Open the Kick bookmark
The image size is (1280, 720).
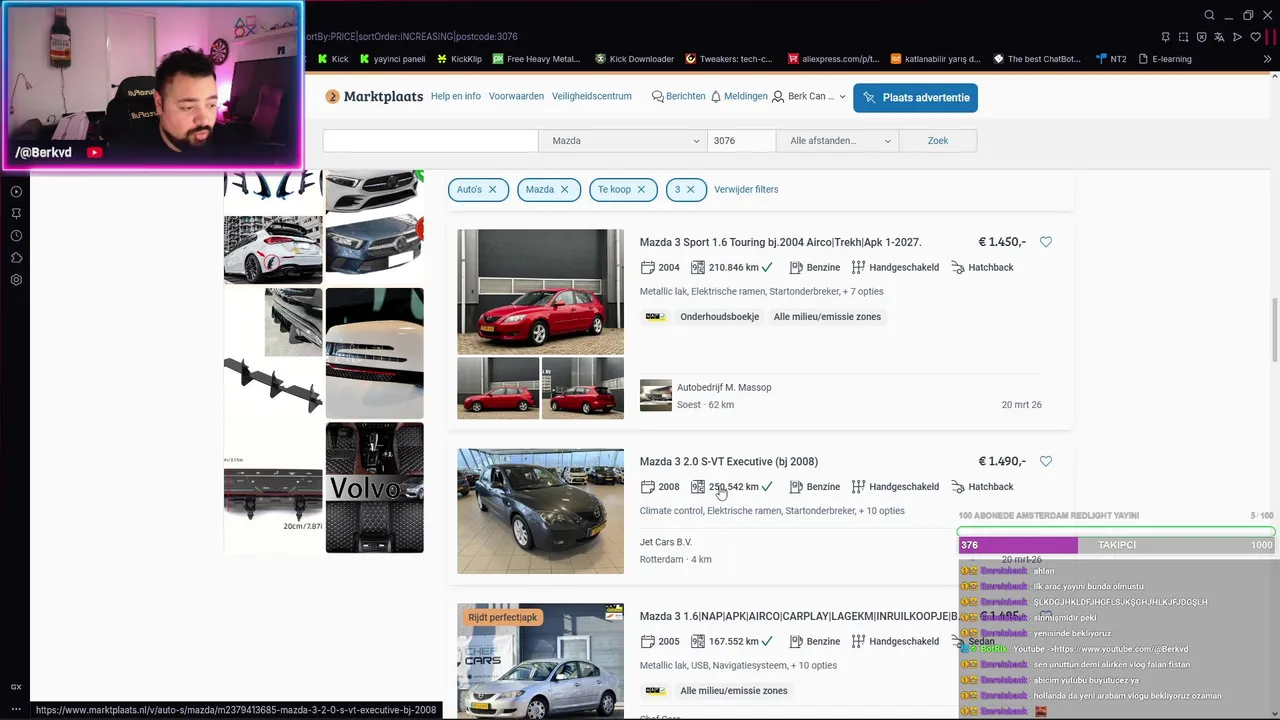(333, 59)
